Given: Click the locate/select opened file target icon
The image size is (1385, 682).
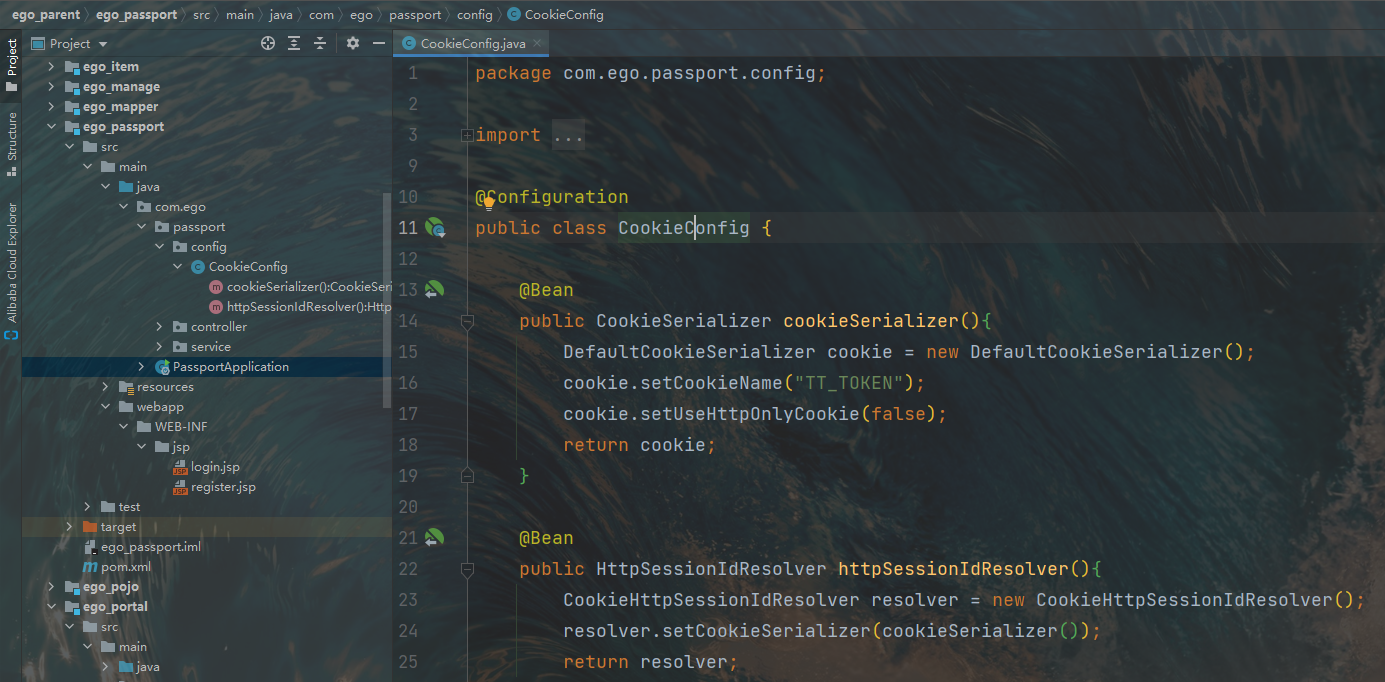Looking at the screenshot, I should [268, 43].
